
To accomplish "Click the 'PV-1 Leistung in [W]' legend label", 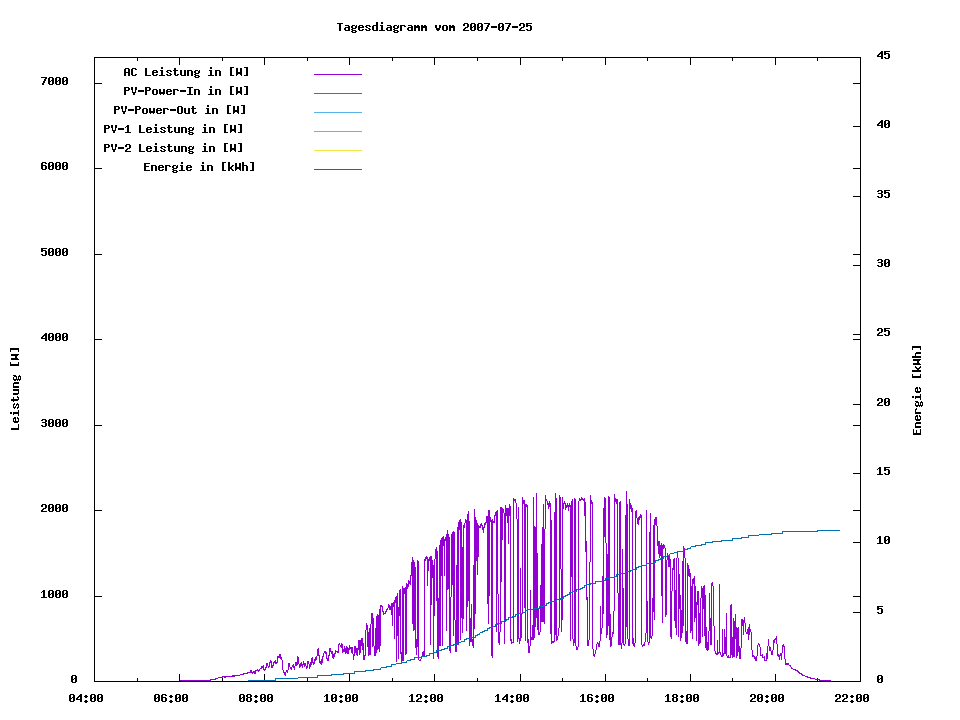I will 173,129.
